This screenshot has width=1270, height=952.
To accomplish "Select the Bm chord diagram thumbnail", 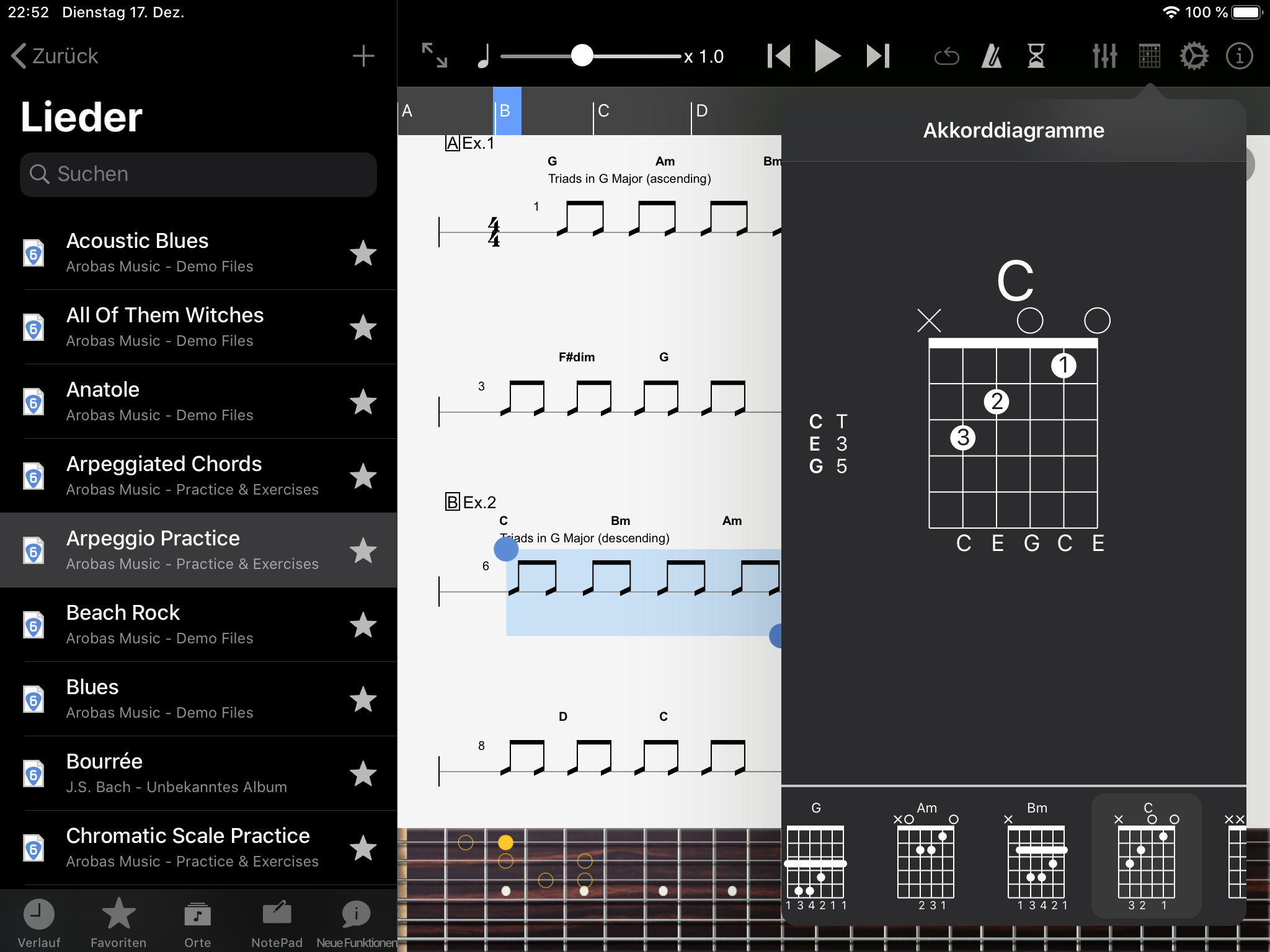I will coord(1037,858).
